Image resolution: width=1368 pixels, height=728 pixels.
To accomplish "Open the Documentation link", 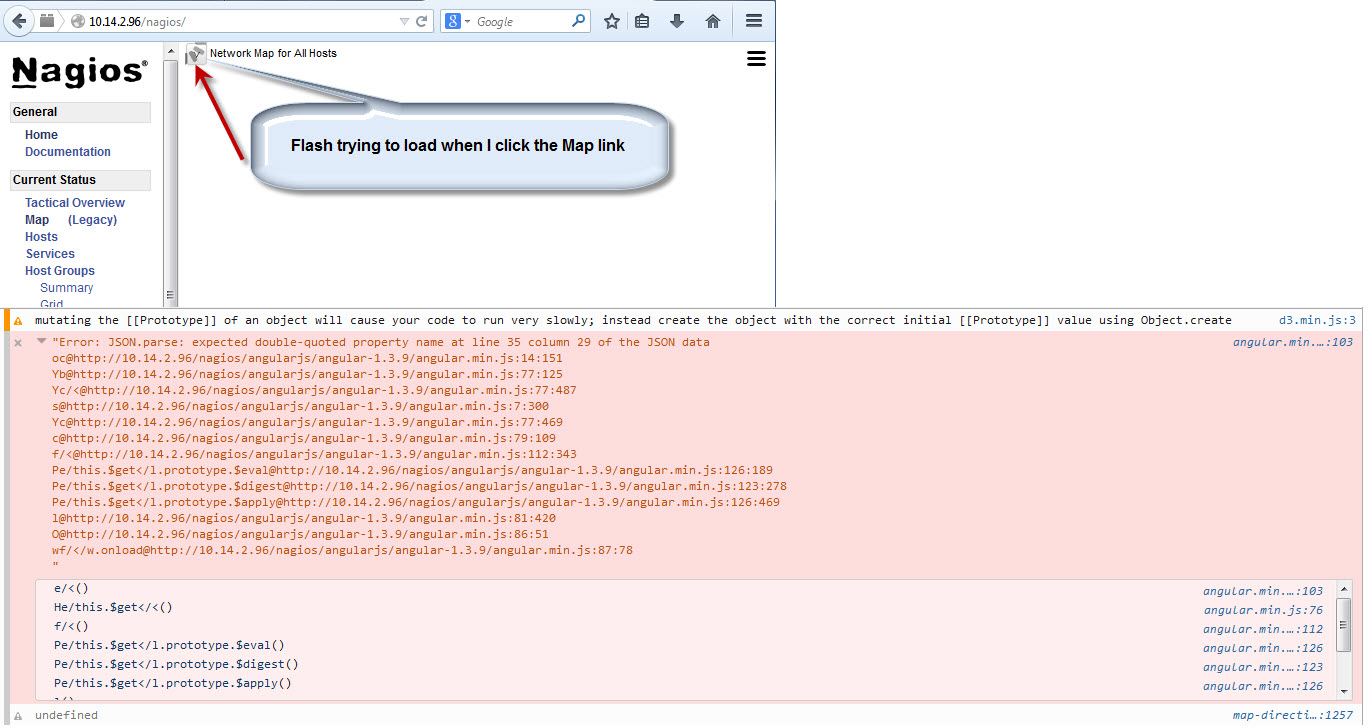I will point(68,152).
